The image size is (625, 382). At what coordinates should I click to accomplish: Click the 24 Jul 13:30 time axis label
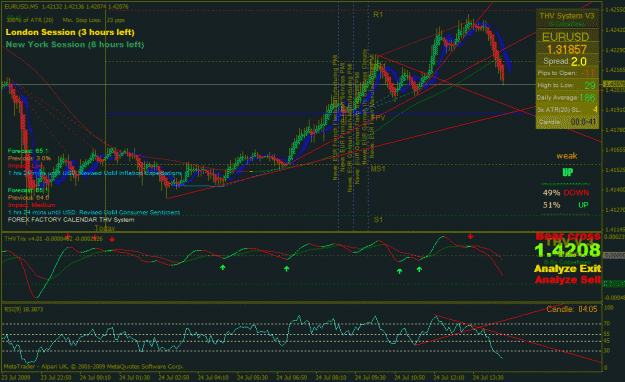(x=488, y=377)
